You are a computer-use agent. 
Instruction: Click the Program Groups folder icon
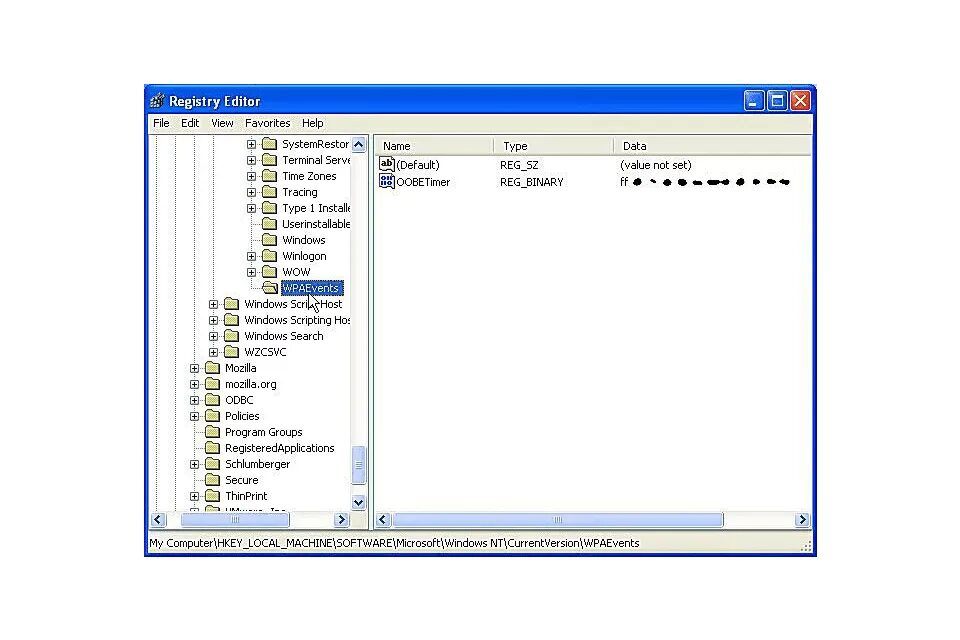click(212, 432)
